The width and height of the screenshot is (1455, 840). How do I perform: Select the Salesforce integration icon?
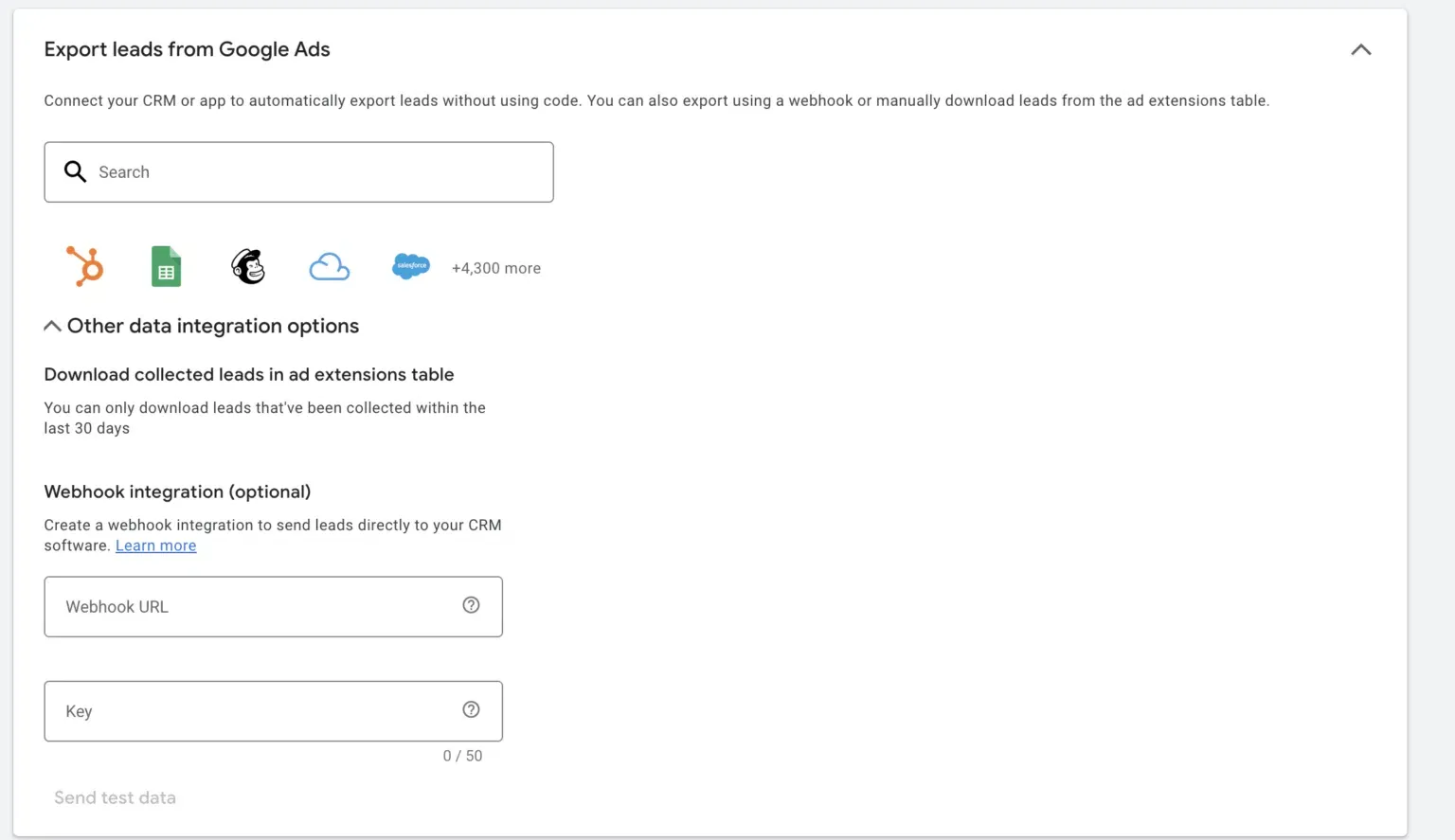(x=411, y=266)
